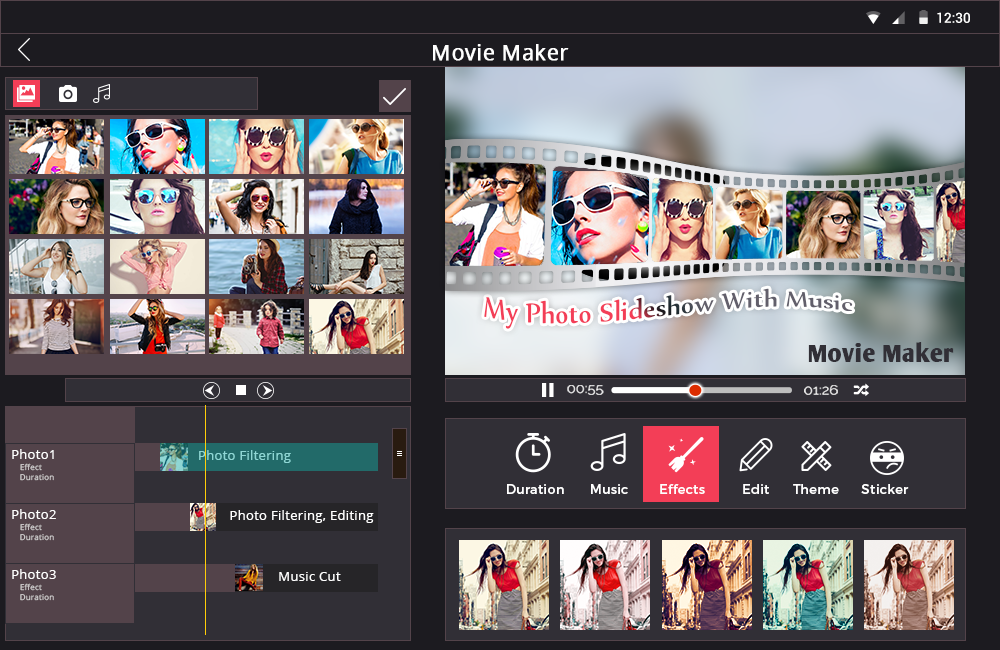The image size is (1000, 650).
Task: Open the Music tool
Action: click(x=608, y=464)
